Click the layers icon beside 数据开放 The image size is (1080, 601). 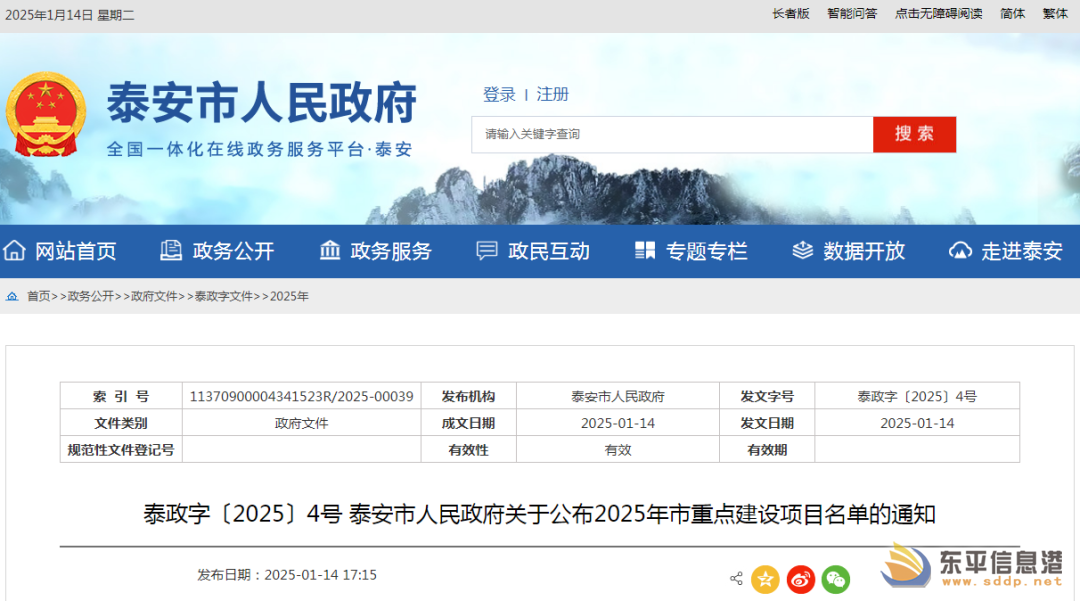point(802,251)
